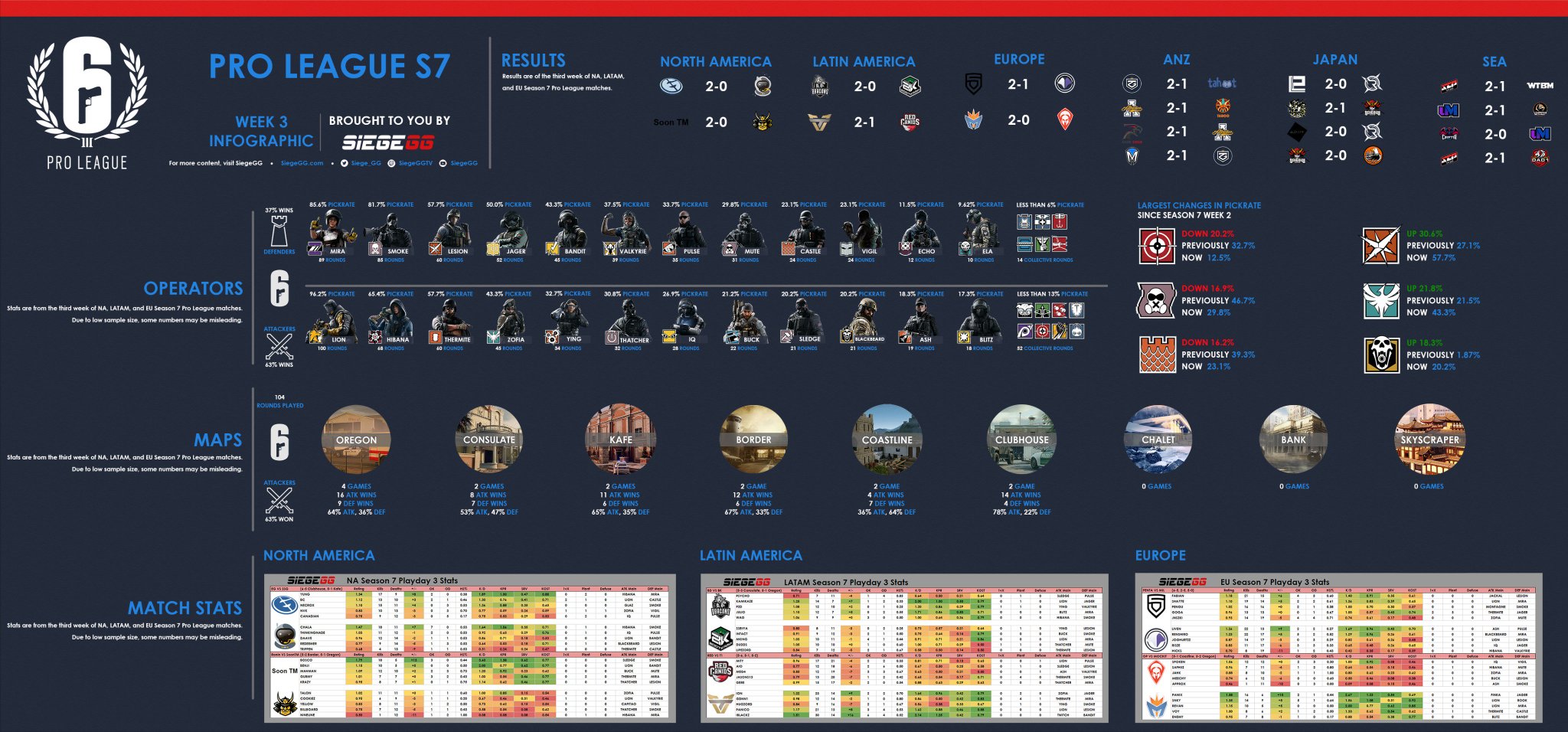Click the 'RESULTS' heading
The height and width of the screenshot is (732, 1568).
(x=533, y=60)
